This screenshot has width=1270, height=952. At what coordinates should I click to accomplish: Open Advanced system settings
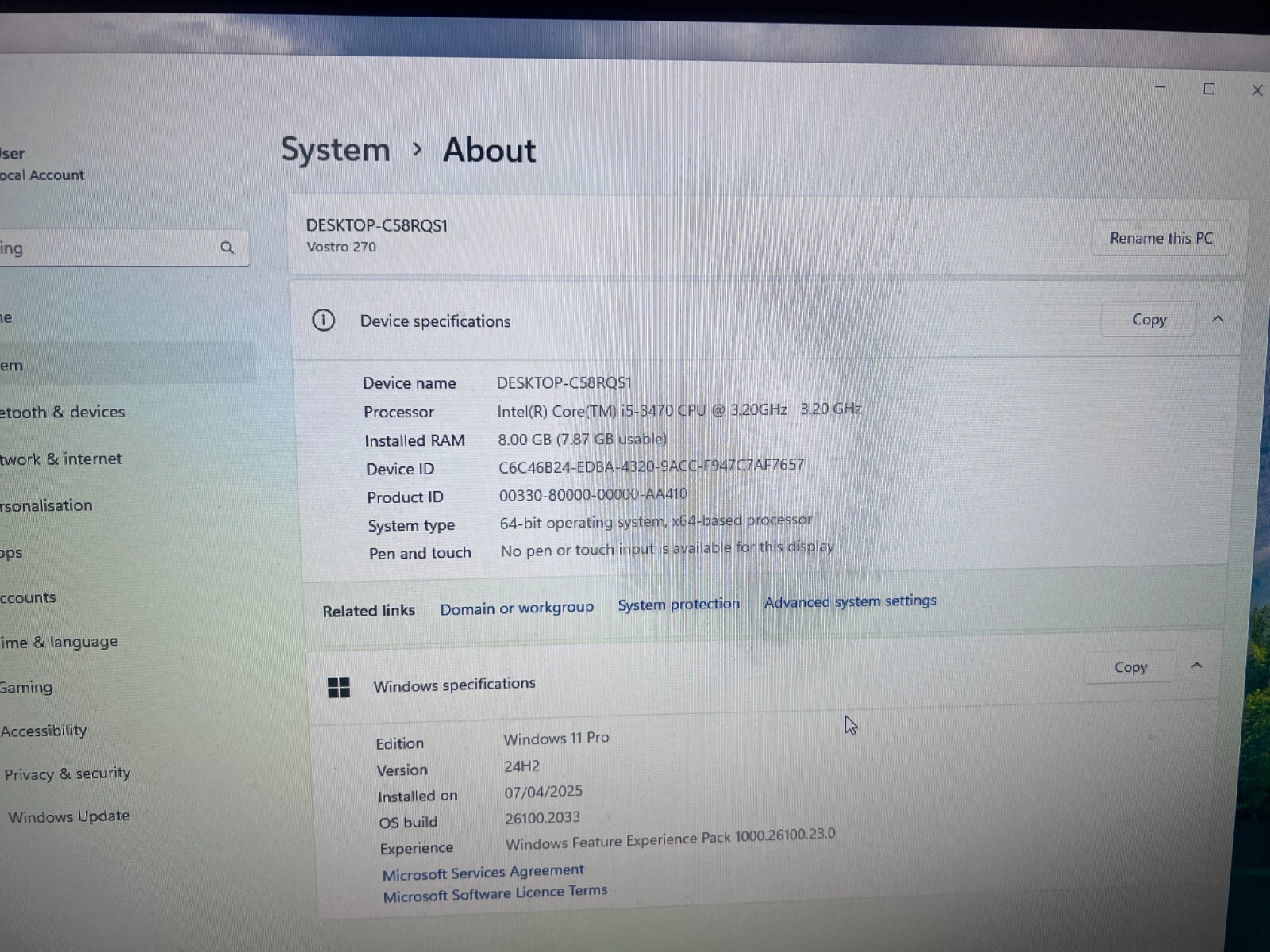click(x=850, y=601)
